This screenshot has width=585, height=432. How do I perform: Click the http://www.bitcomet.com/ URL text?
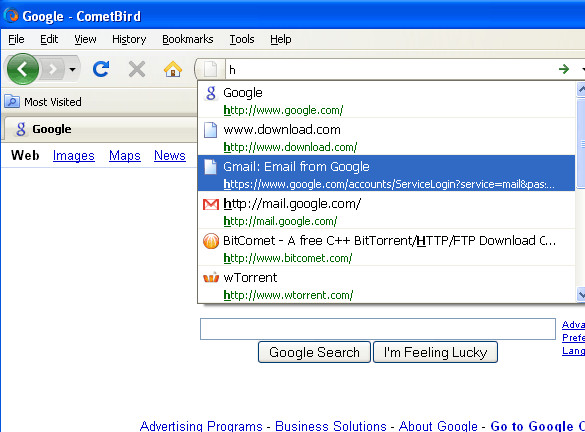point(288,258)
